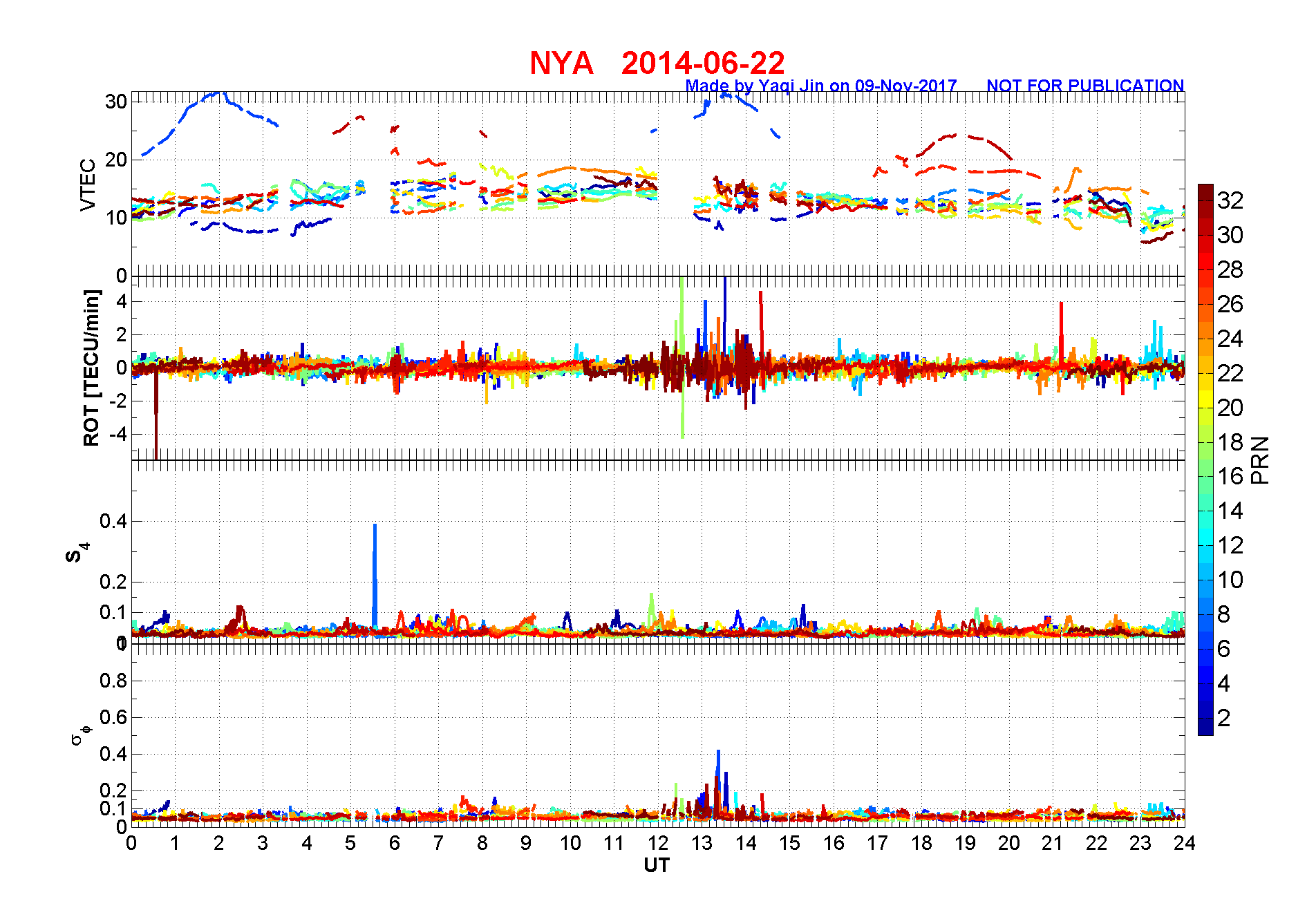Screen dimensions: 1316x919
Task: Click colorbar tick label 20
Action: [x=1230, y=408]
